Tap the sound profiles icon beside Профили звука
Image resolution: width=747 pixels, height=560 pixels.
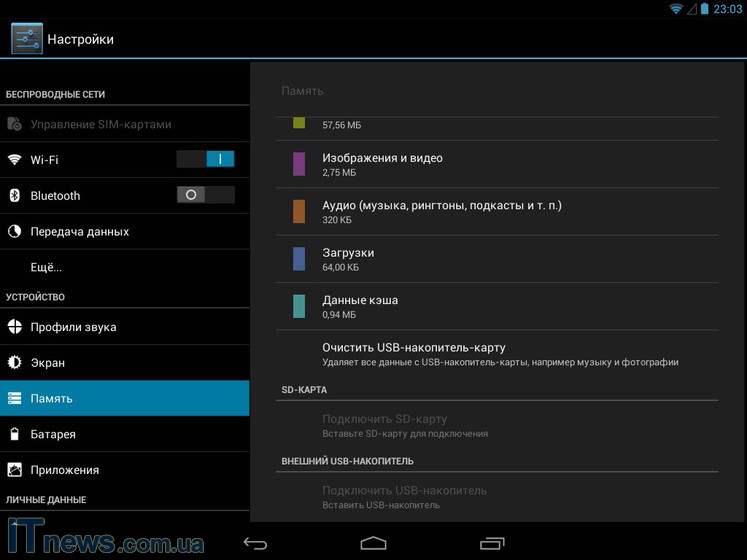(x=15, y=327)
